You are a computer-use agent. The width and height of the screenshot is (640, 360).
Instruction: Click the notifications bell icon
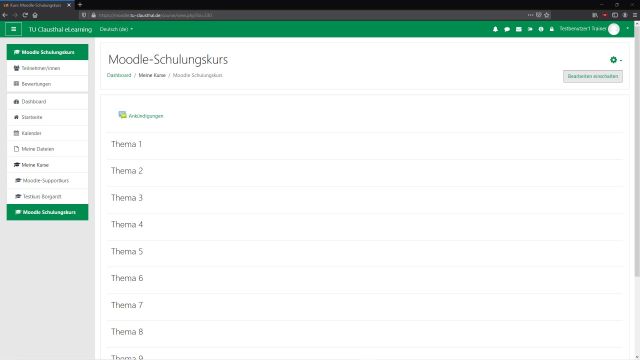click(495, 29)
